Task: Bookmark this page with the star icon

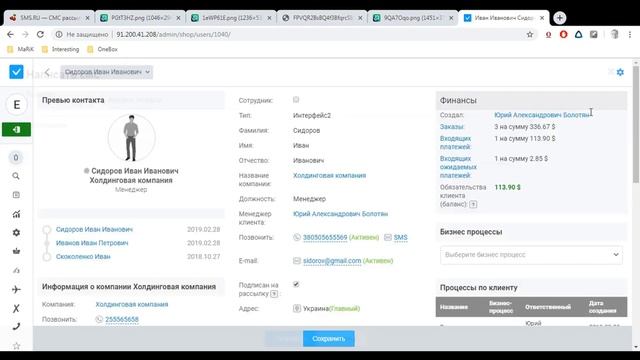Action: [x=530, y=35]
